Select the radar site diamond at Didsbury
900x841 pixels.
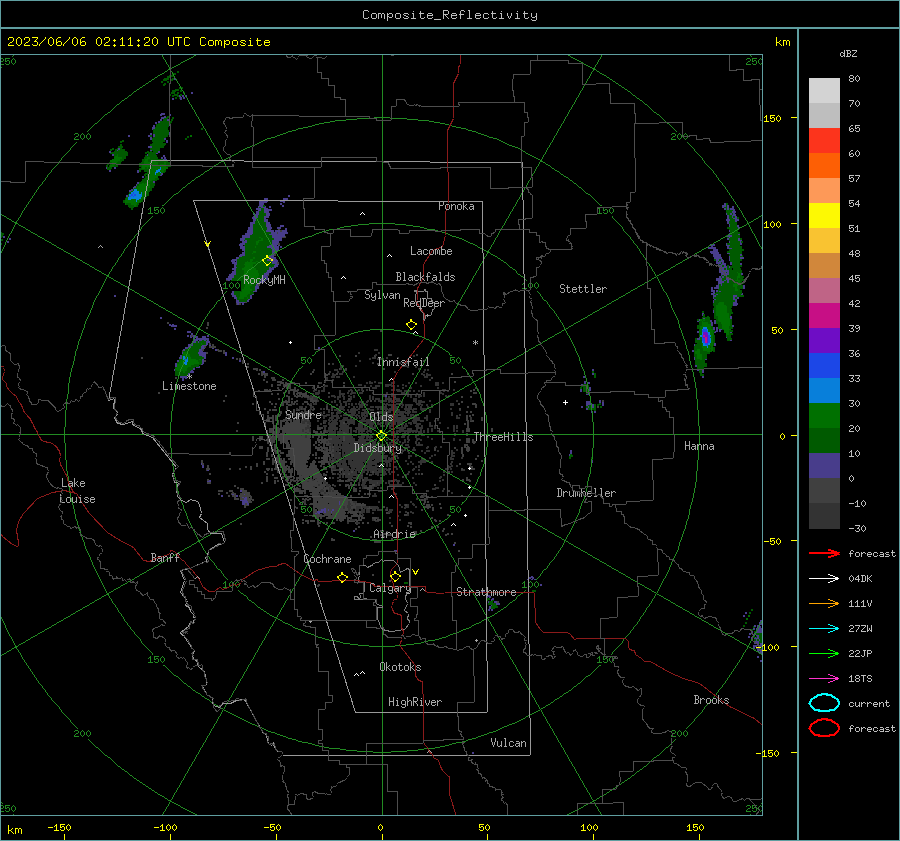coord(381,436)
